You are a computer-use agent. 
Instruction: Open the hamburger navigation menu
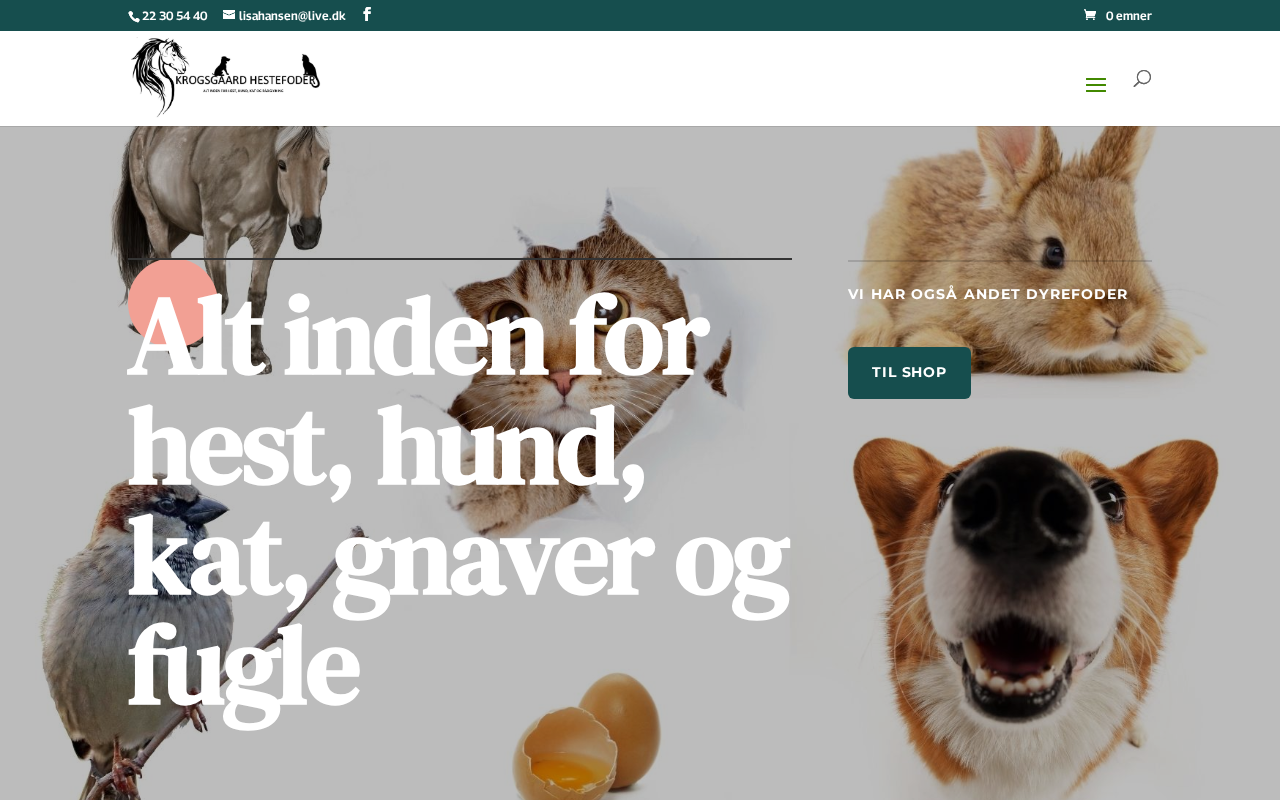tap(1096, 85)
